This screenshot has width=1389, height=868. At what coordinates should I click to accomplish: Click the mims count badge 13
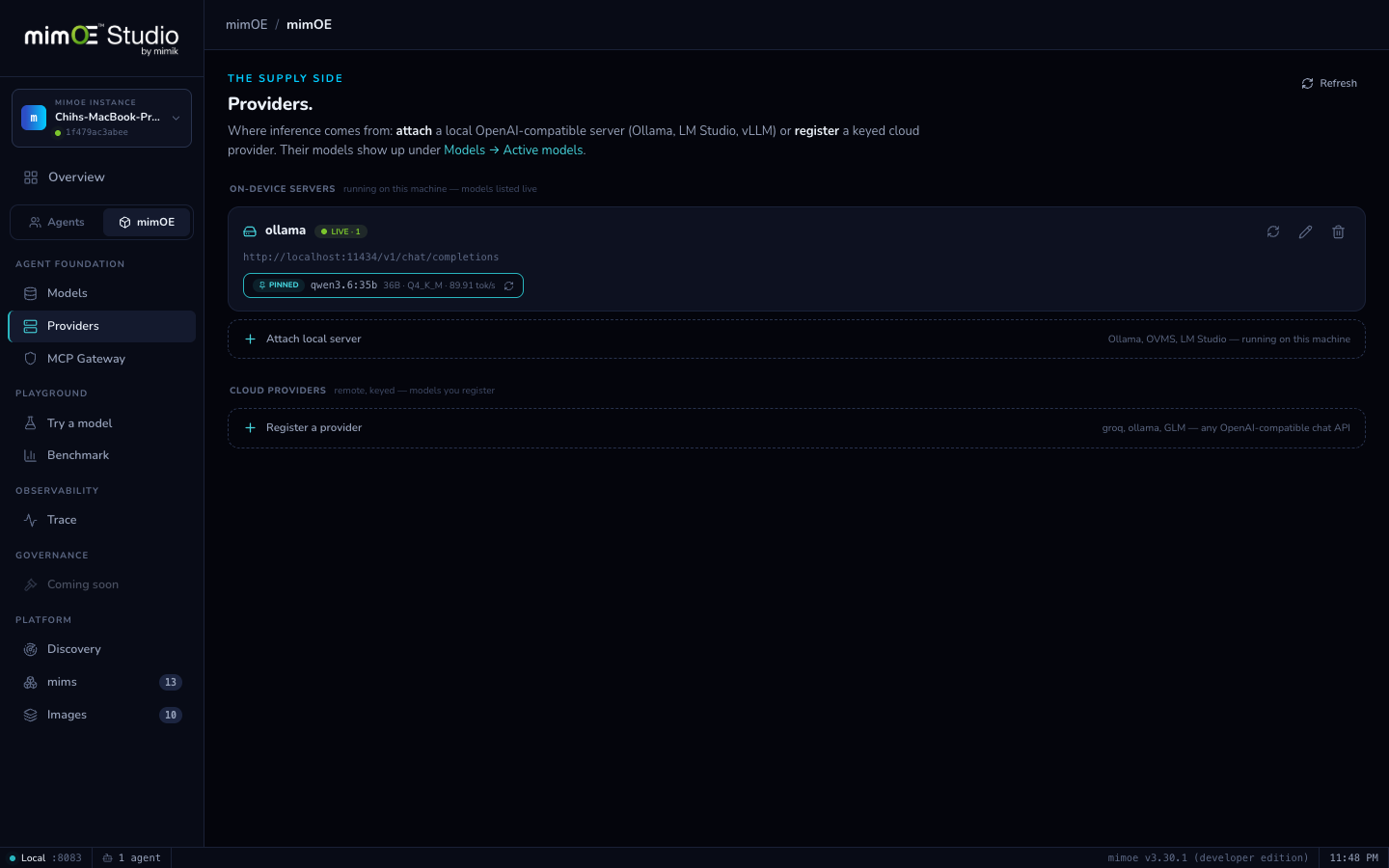coord(171,682)
